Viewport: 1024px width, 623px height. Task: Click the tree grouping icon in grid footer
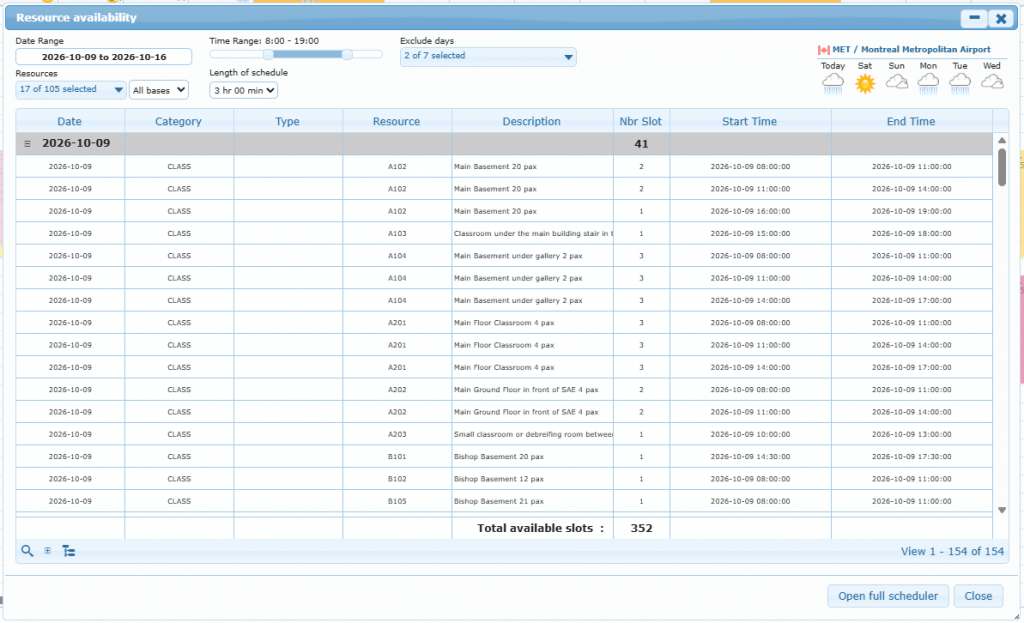pyautogui.click(x=69, y=551)
